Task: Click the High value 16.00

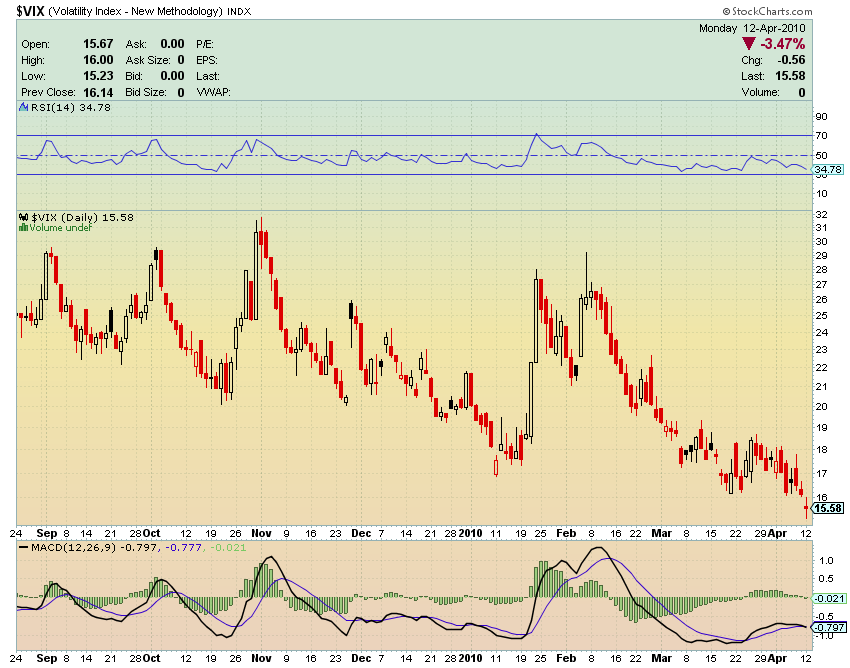Action: [98, 60]
